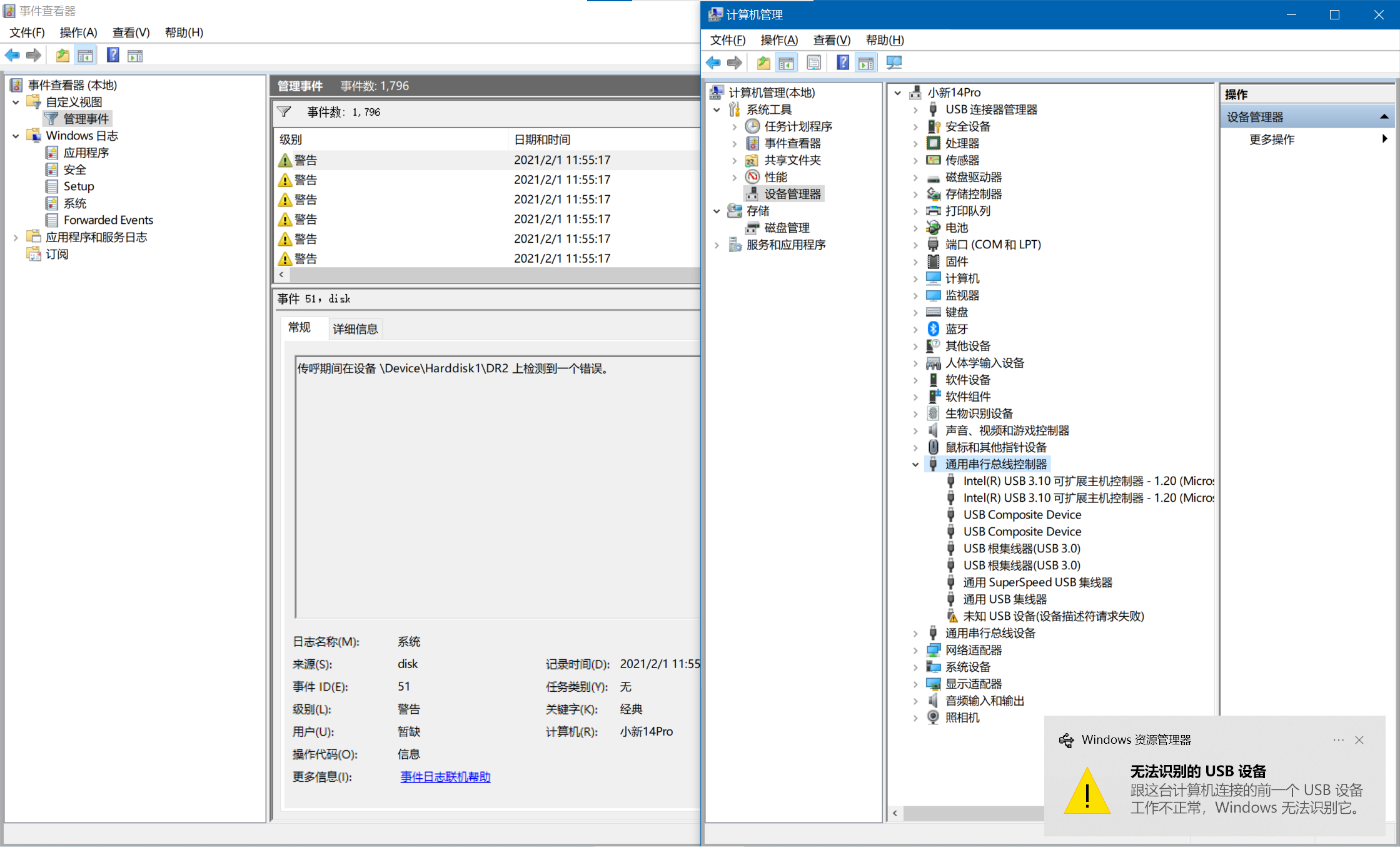1400x847 pixels.
Task: Select the Bluetooth (蓝牙) device category icon
Action: coord(933,329)
